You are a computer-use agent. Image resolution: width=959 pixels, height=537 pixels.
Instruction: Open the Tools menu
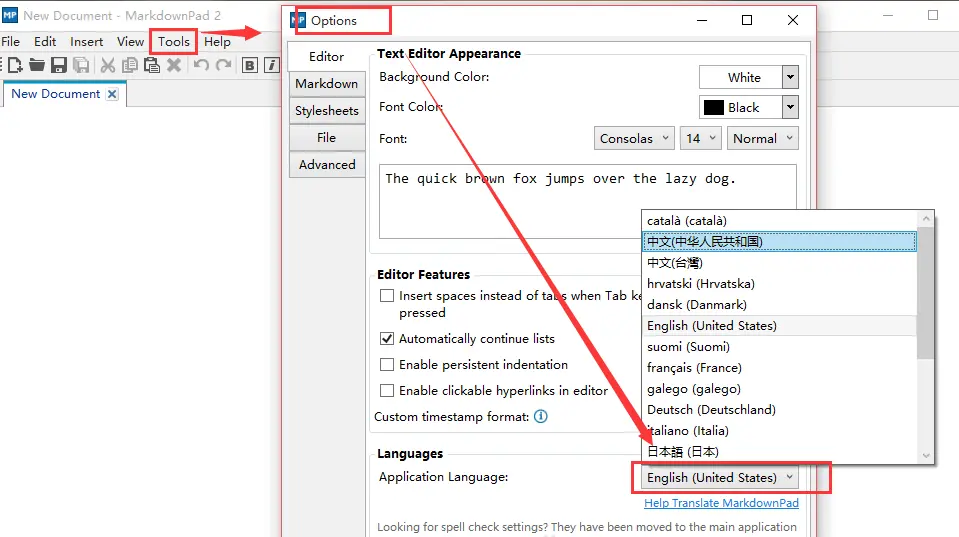[174, 42]
